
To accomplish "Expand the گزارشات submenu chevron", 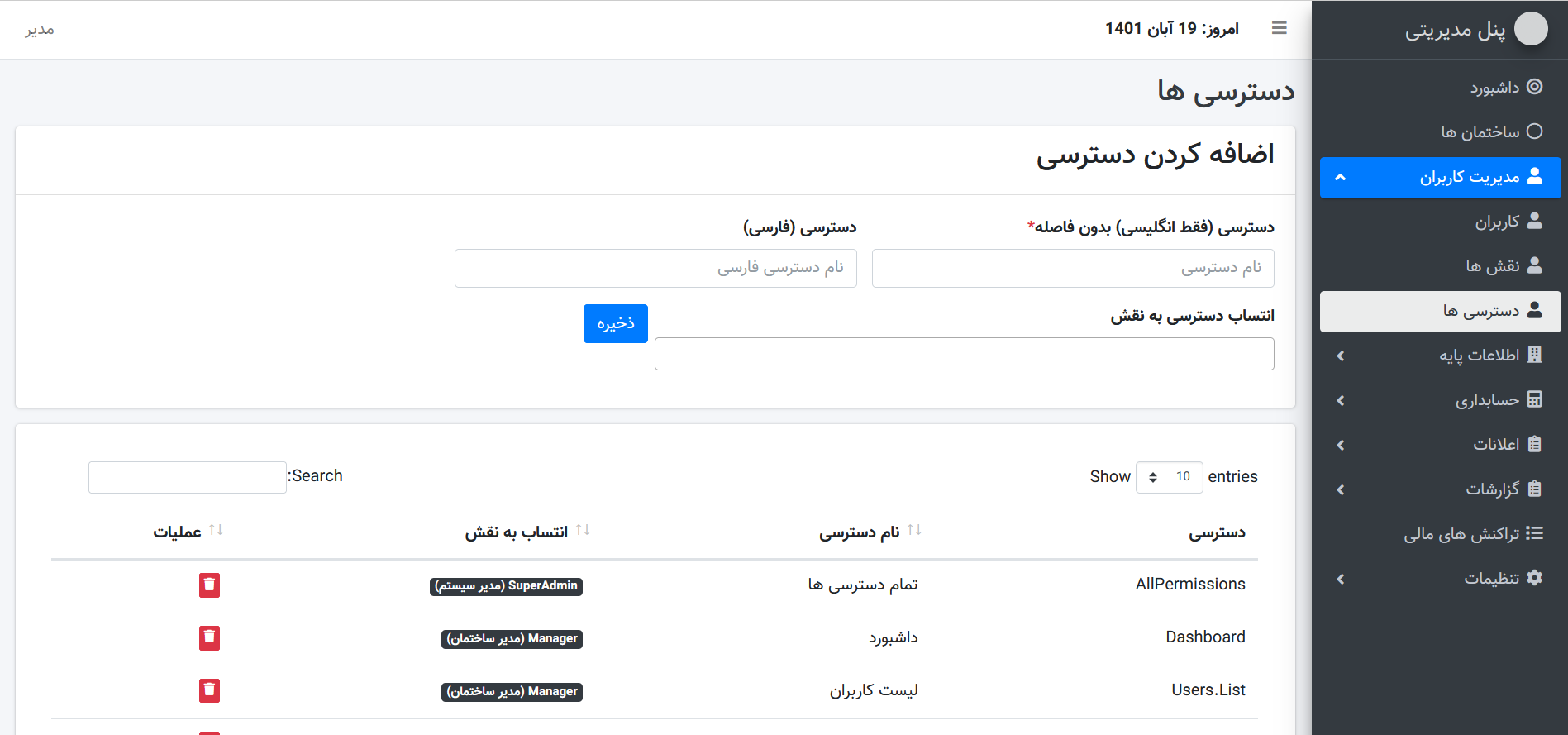I will point(1341,489).
